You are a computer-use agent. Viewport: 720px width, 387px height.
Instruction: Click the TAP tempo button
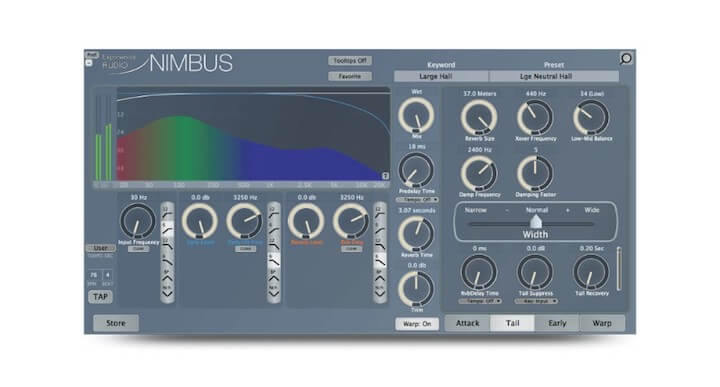click(x=100, y=297)
